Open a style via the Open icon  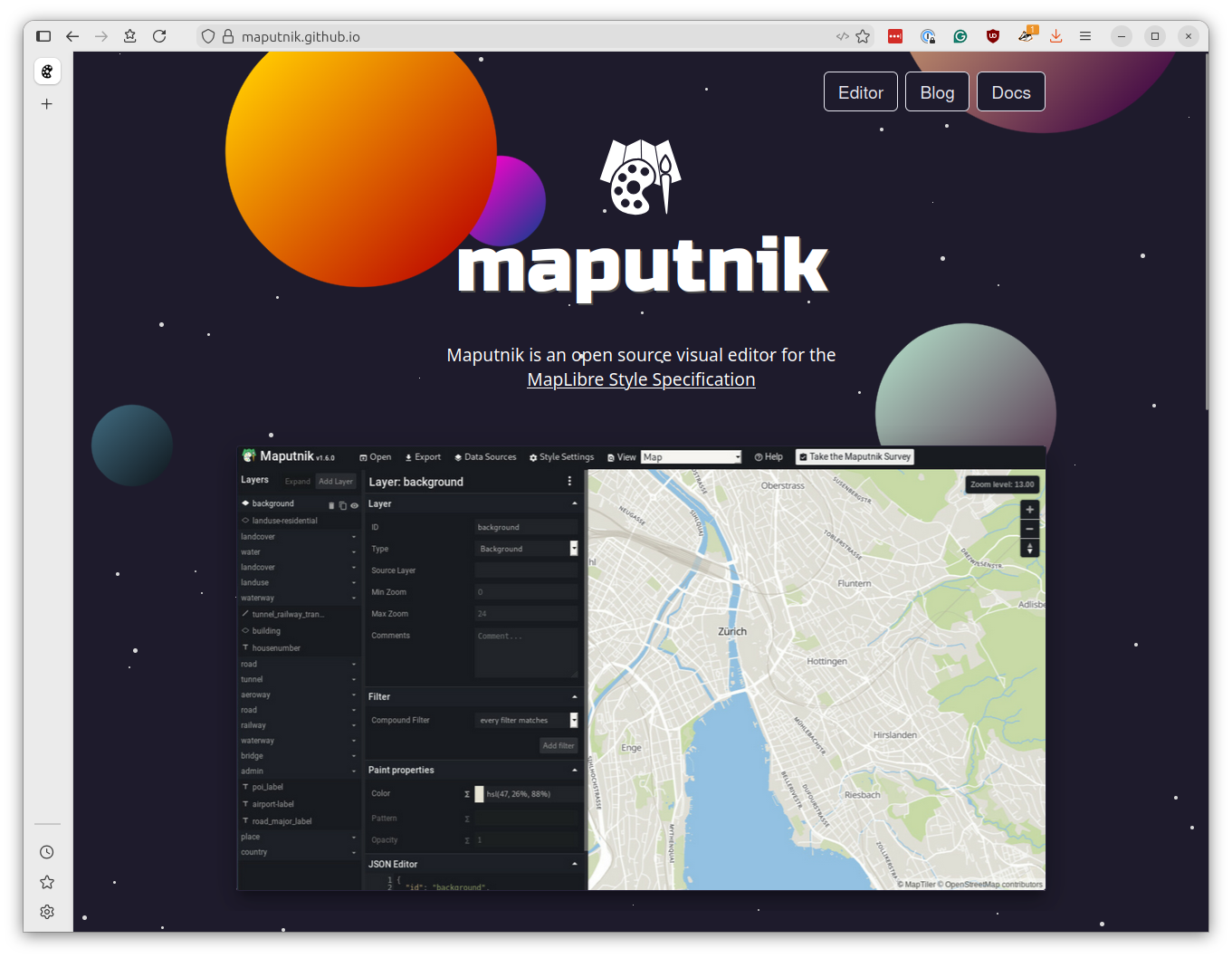coord(375,456)
